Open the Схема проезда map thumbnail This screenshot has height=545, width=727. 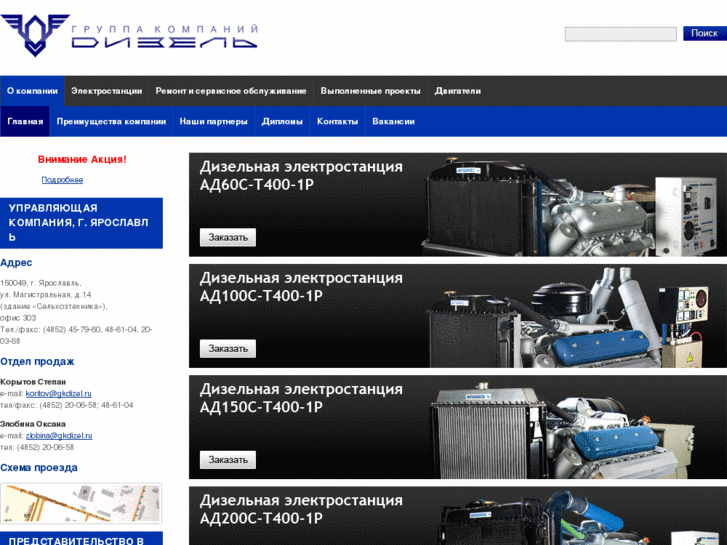pyautogui.click(x=81, y=503)
